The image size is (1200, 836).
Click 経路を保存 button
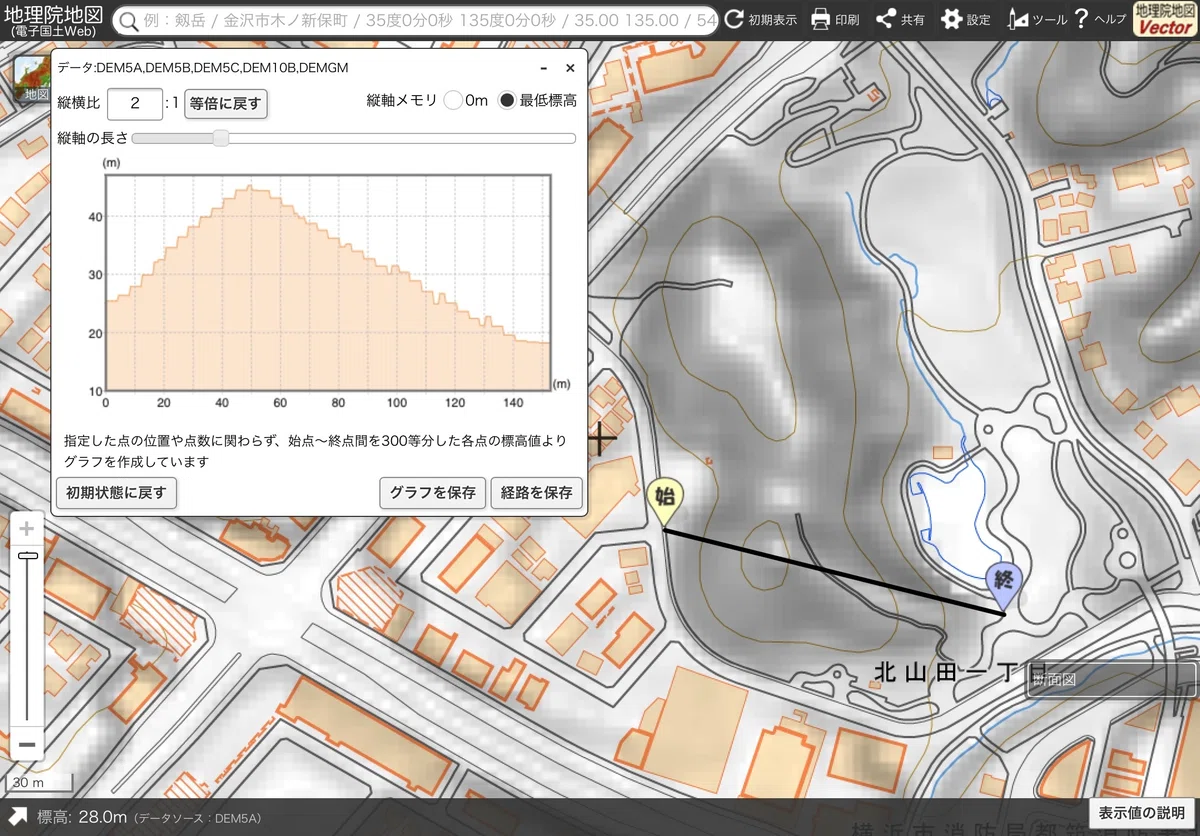536,492
